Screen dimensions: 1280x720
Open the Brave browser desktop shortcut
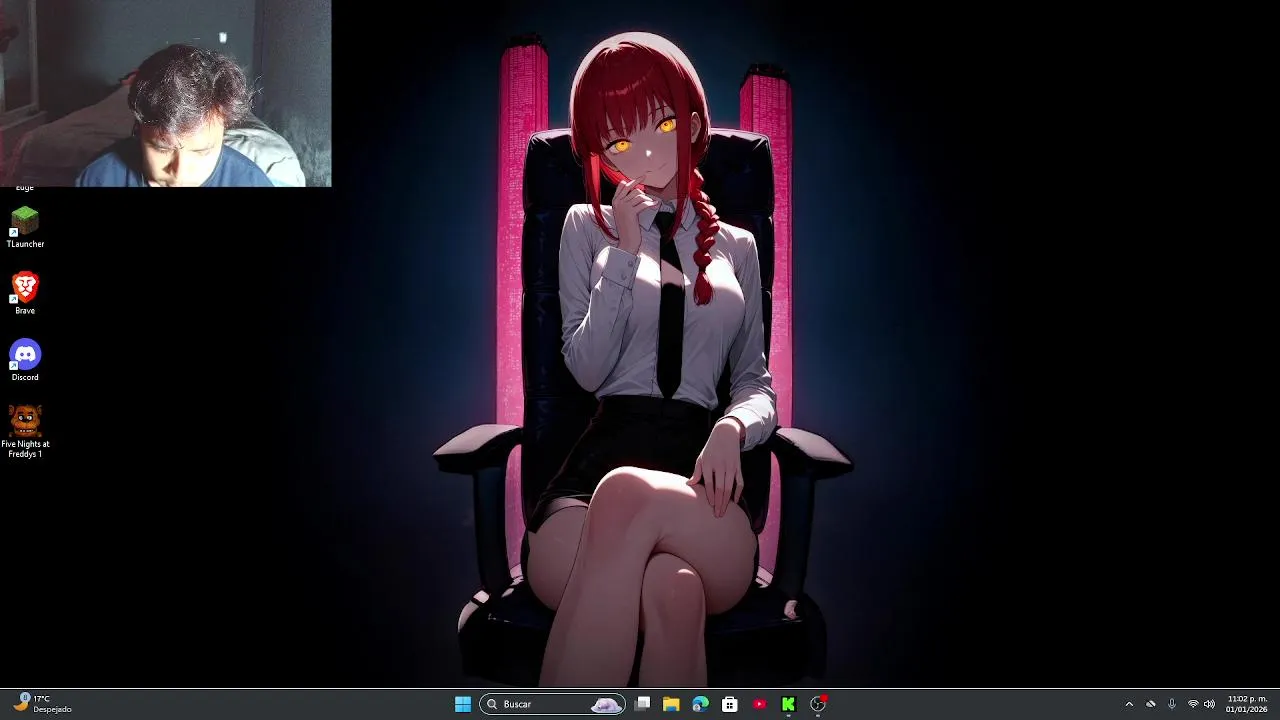tap(25, 293)
